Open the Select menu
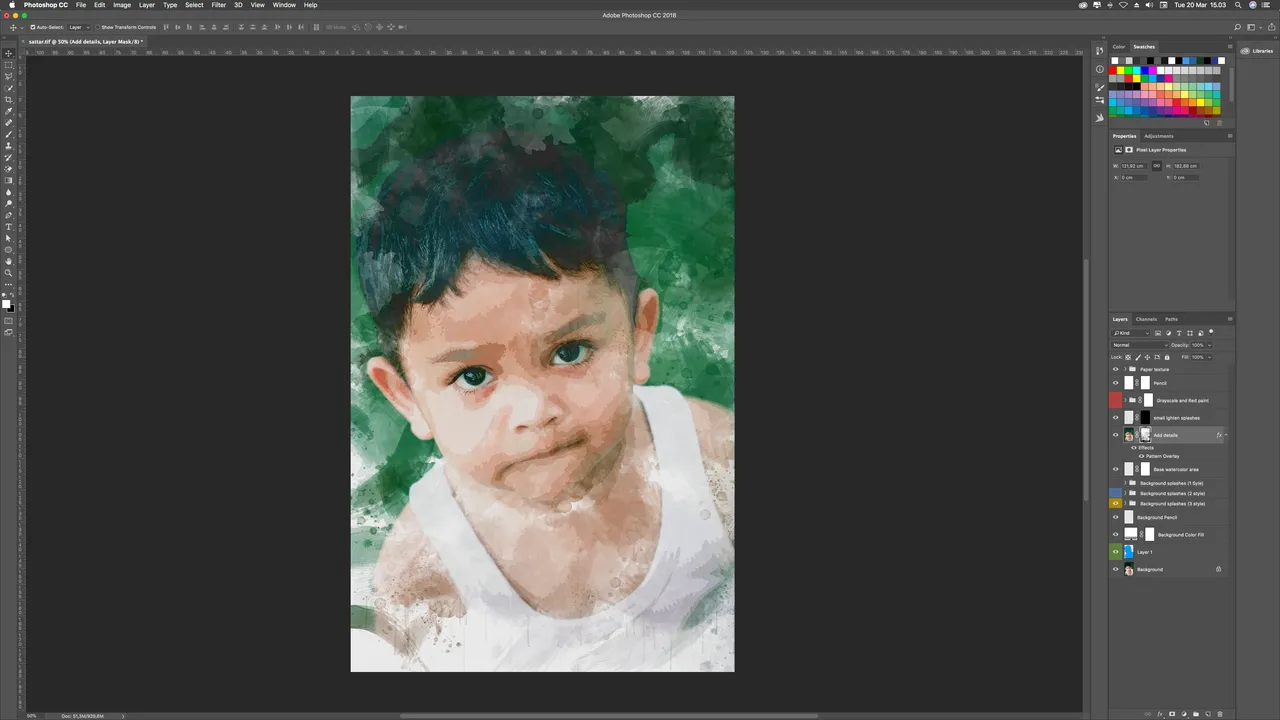 point(194,5)
